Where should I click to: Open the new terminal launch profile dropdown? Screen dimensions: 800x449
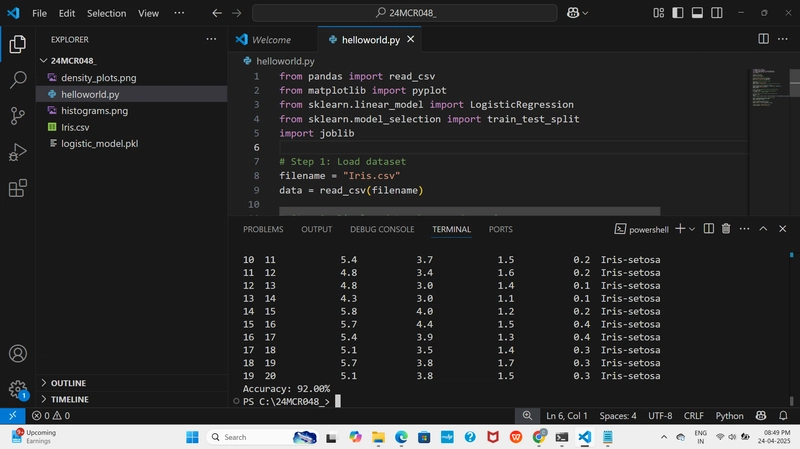click(x=692, y=229)
